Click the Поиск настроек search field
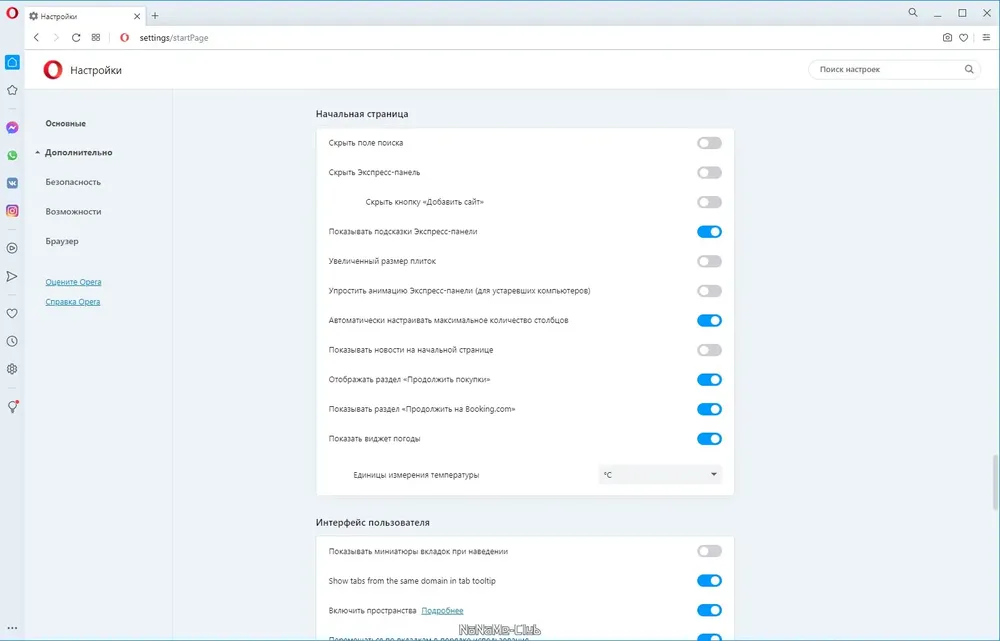Image resolution: width=1000 pixels, height=641 pixels. tap(894, 70)
